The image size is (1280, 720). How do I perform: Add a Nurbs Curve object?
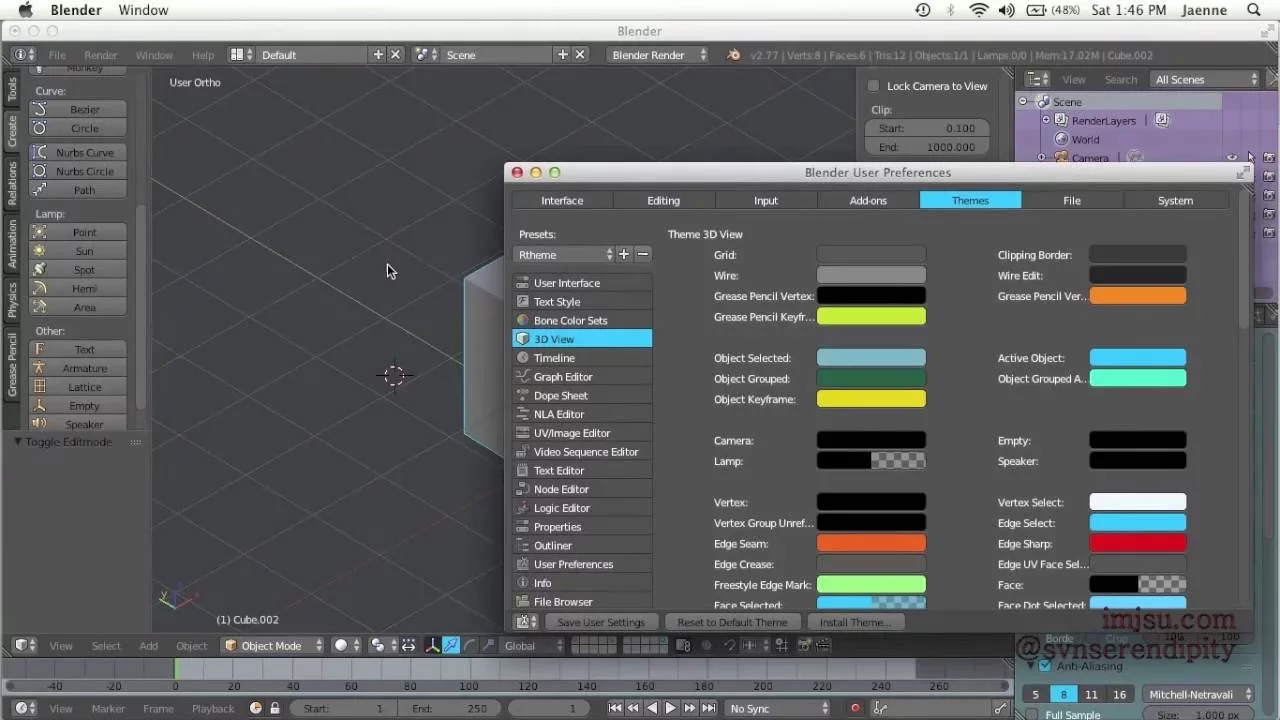coord(79,152)
